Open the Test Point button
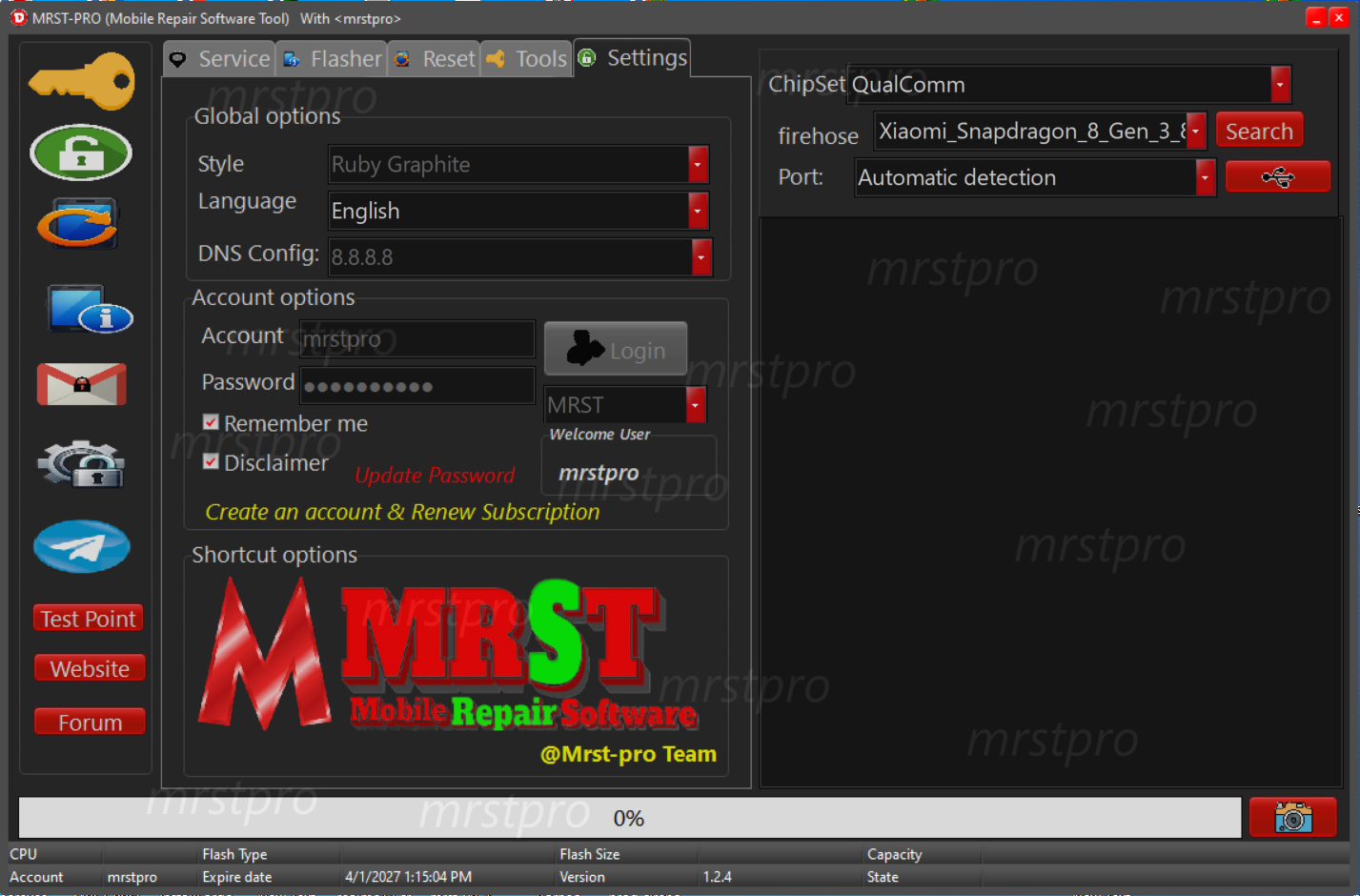The height and width of the screenshot is (896, 1360). [89, 619]
